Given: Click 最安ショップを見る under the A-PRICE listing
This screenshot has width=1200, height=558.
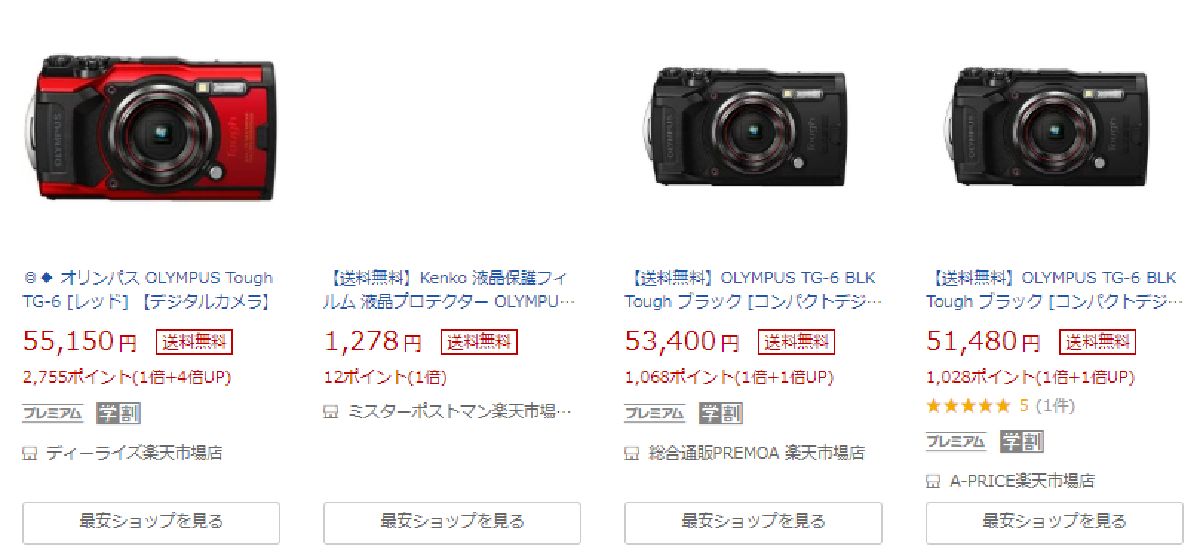Looking at the screenshot, I should [x=1055, y=522].
